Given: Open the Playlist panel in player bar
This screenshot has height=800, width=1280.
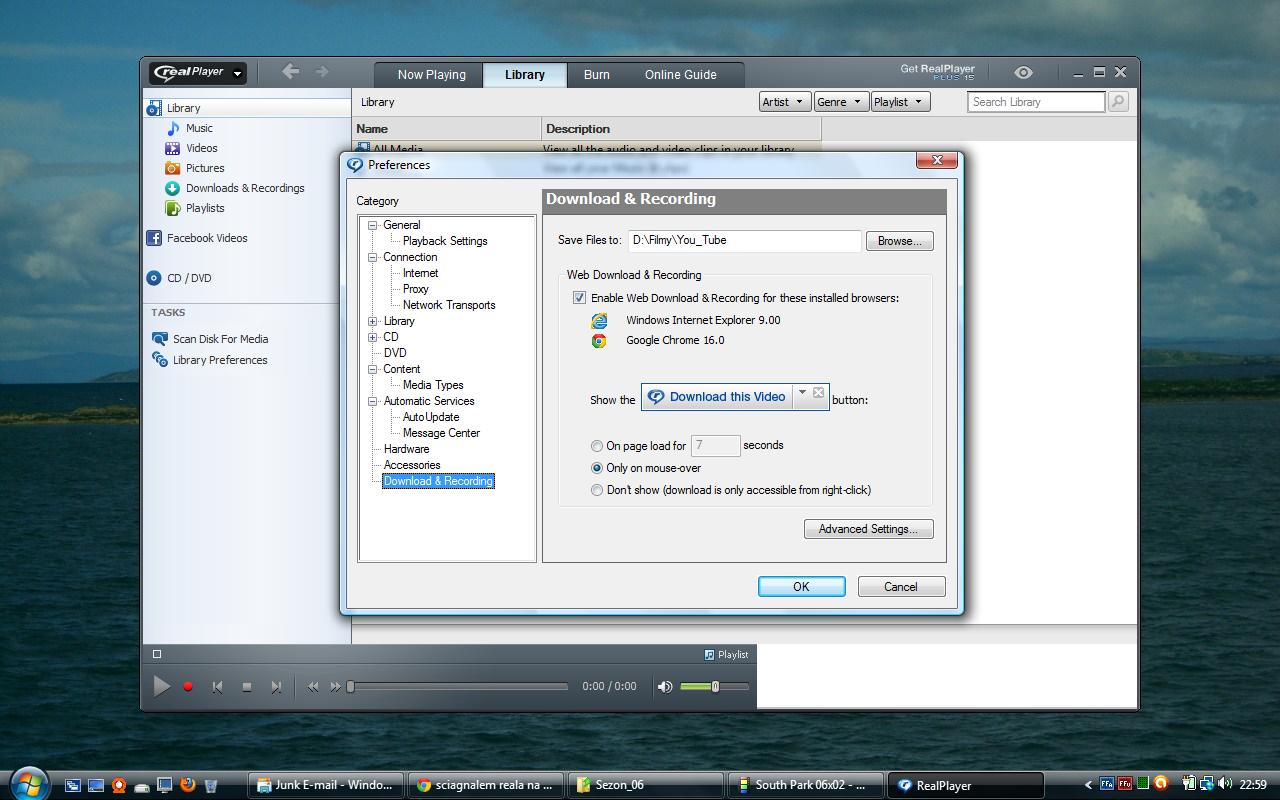Looking at the screenshot, I should [x=726, y=654].
